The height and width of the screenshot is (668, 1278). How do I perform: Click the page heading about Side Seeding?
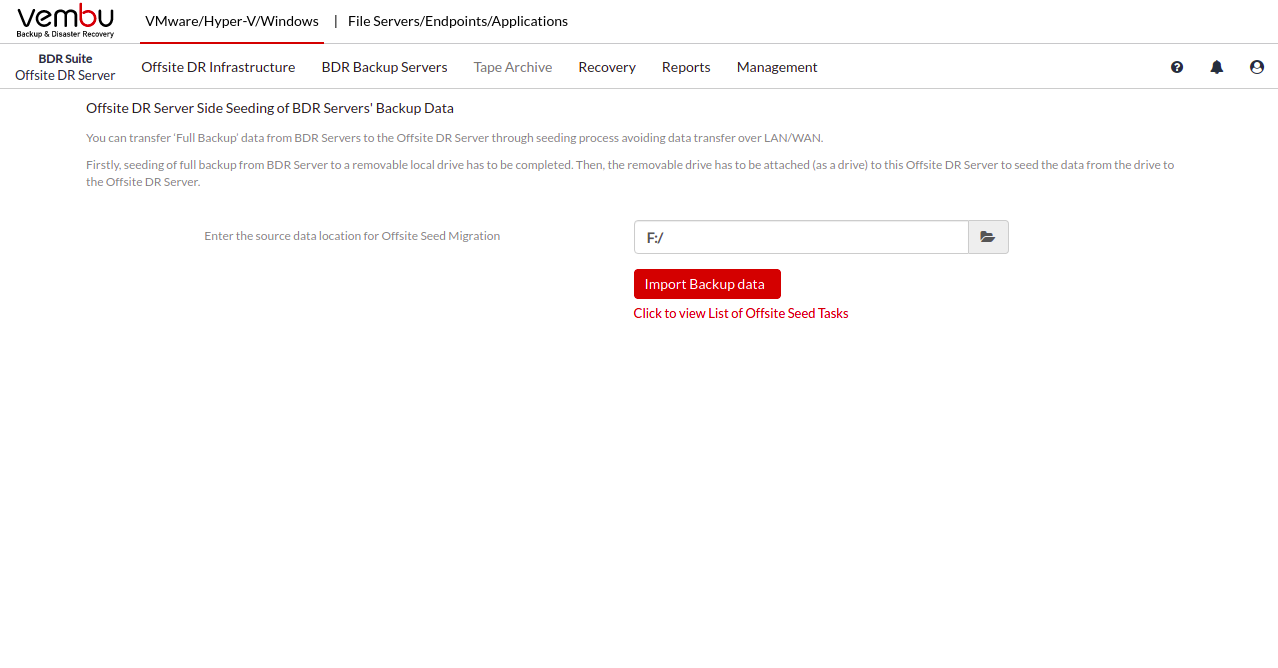coord(270,108)
